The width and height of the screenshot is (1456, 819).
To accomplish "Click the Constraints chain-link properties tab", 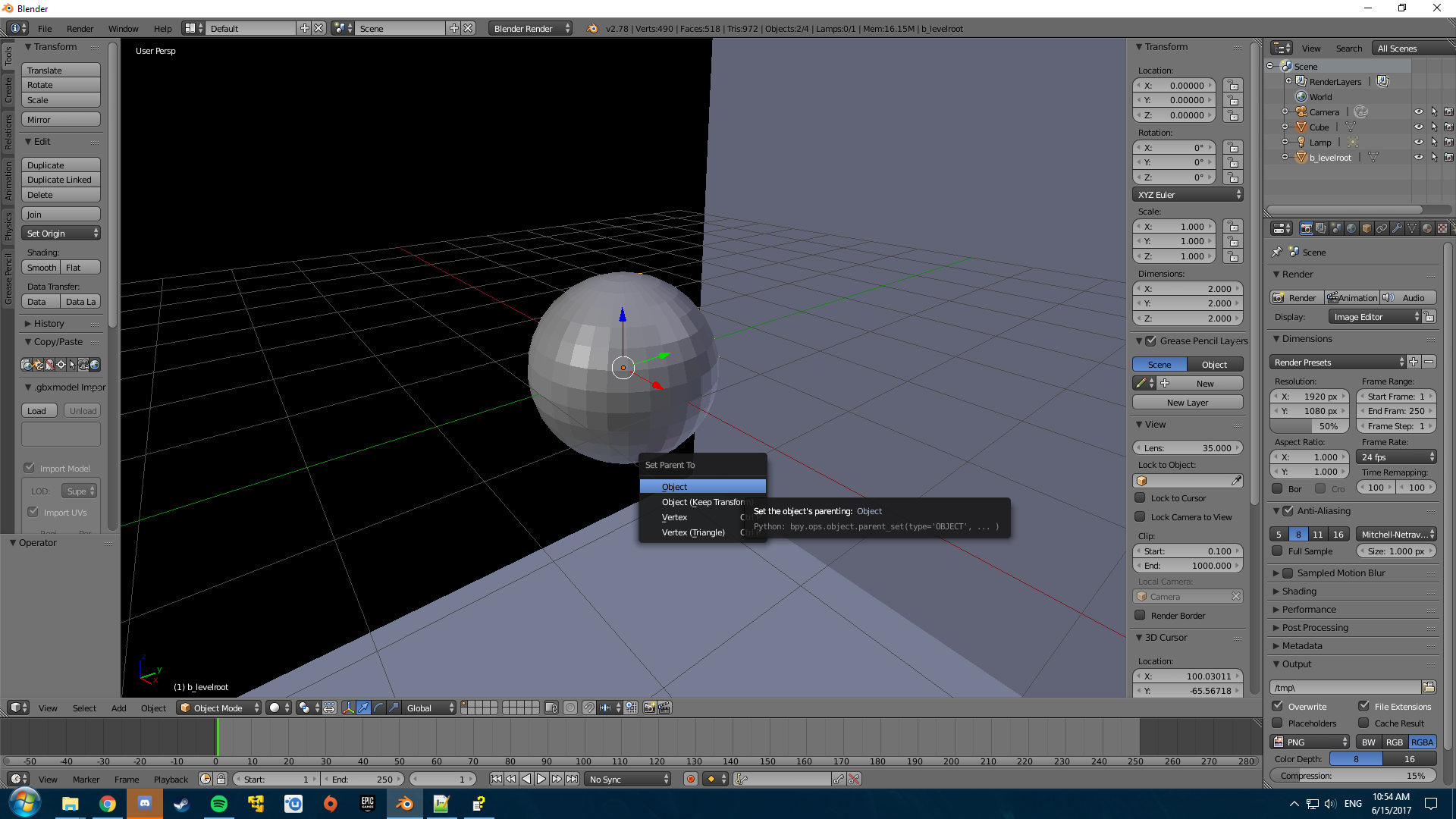I will pos(1382,228).
